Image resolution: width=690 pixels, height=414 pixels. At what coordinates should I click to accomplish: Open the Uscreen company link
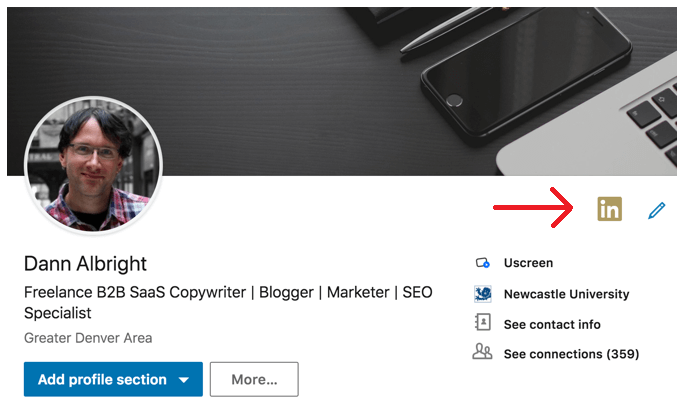tap(528, 263)
